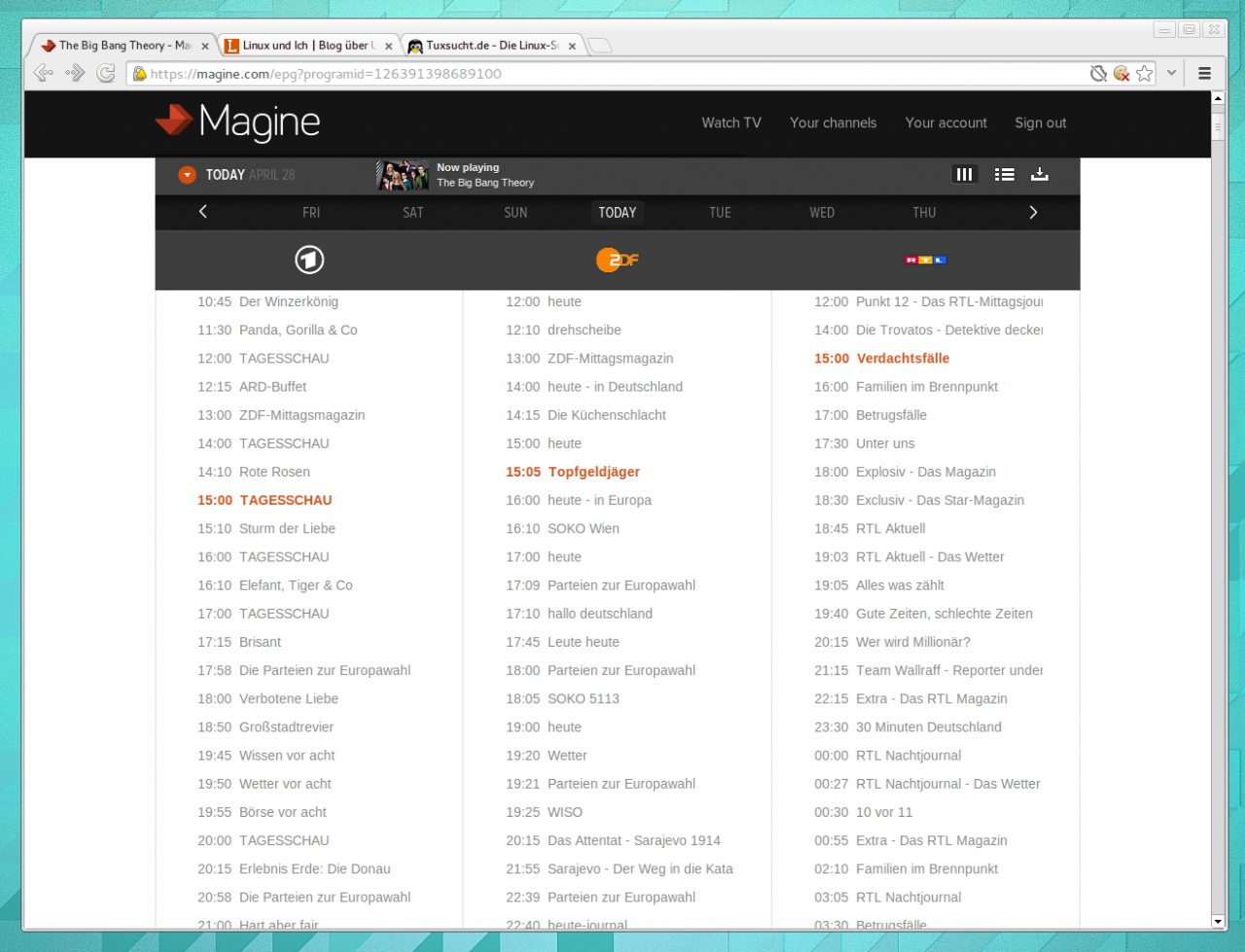The width and height of the screenshot is (1245, 952).
Task: Select the RTL channel logo
Action: click(925, 260)
